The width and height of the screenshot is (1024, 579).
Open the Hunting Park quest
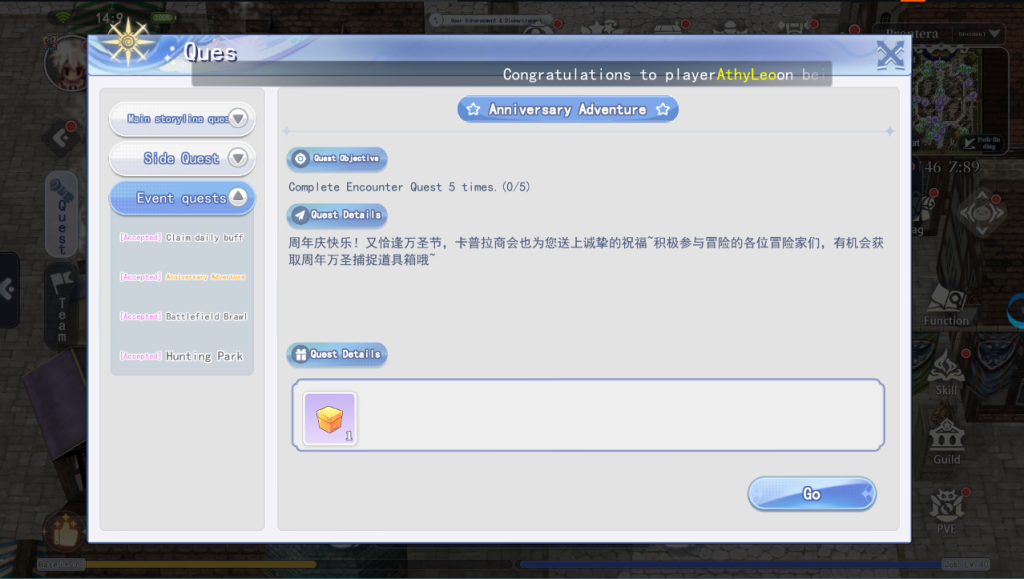(182, 356)
